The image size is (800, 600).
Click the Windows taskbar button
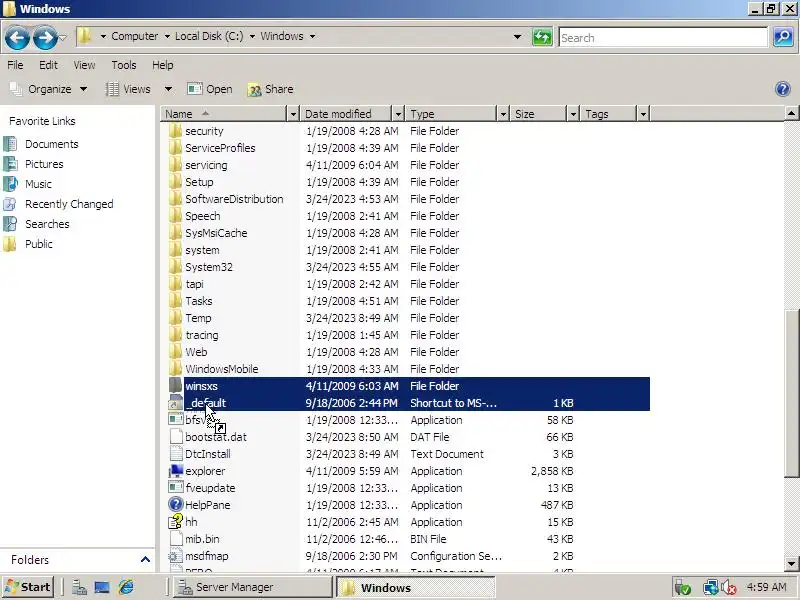click(x=415, y=587)
